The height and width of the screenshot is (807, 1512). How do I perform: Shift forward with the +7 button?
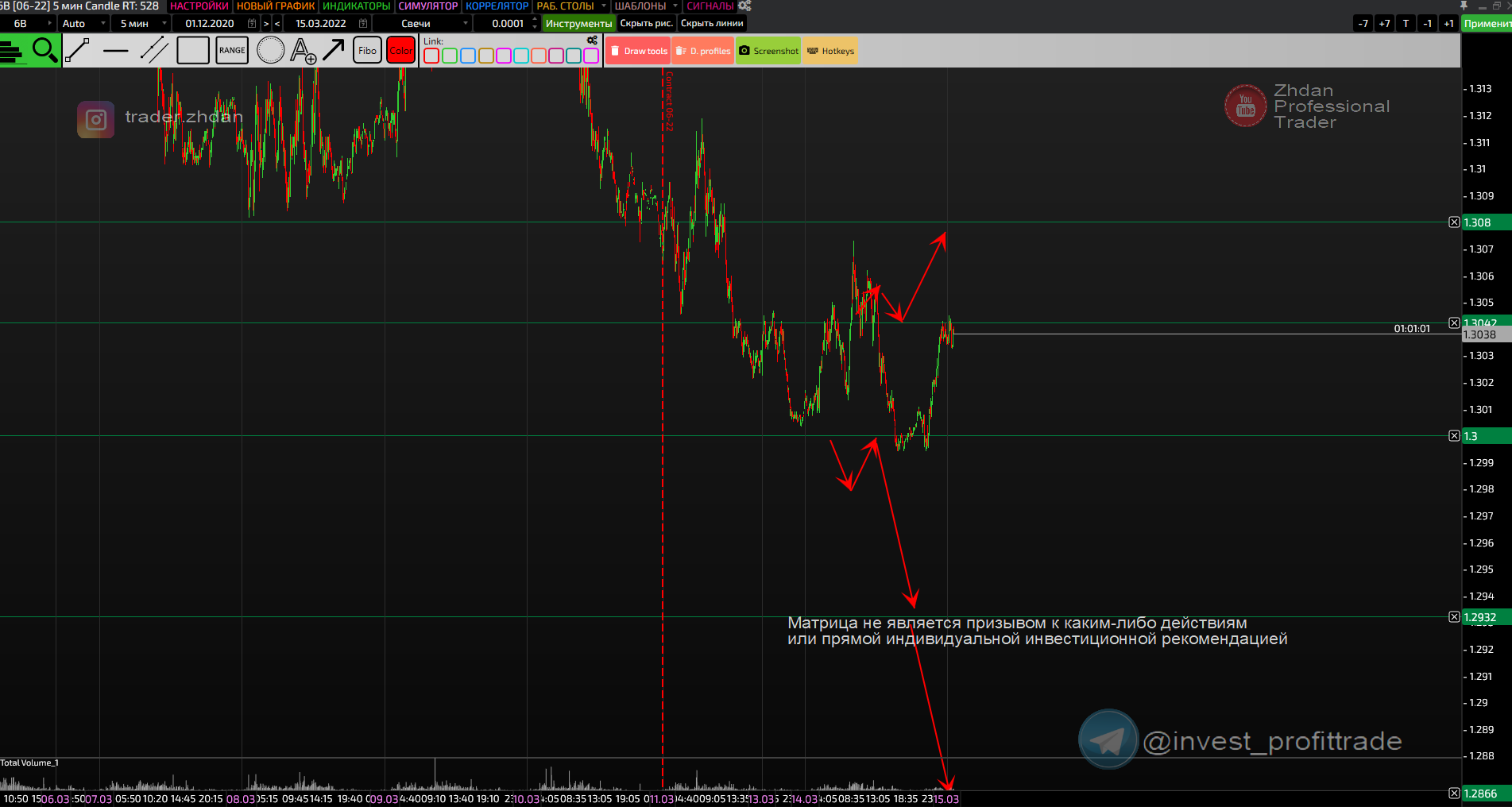point(1385,24)
